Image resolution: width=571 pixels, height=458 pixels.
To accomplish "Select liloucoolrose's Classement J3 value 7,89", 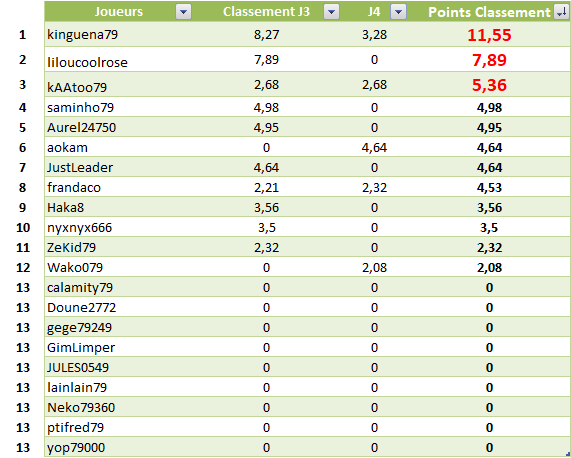I will coord(267,60).
